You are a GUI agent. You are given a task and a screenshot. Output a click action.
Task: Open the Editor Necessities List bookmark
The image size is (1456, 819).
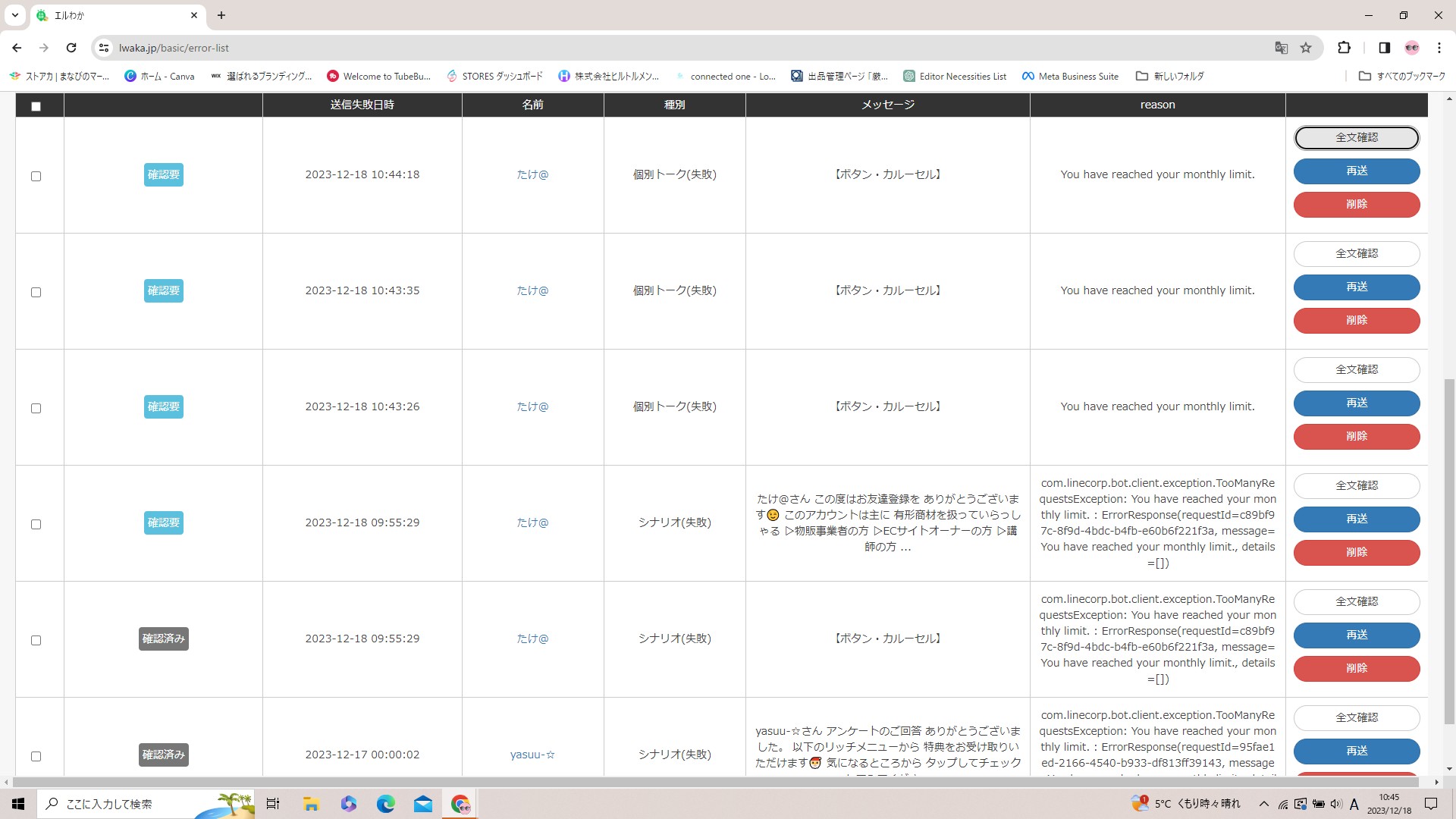[955, 76]
